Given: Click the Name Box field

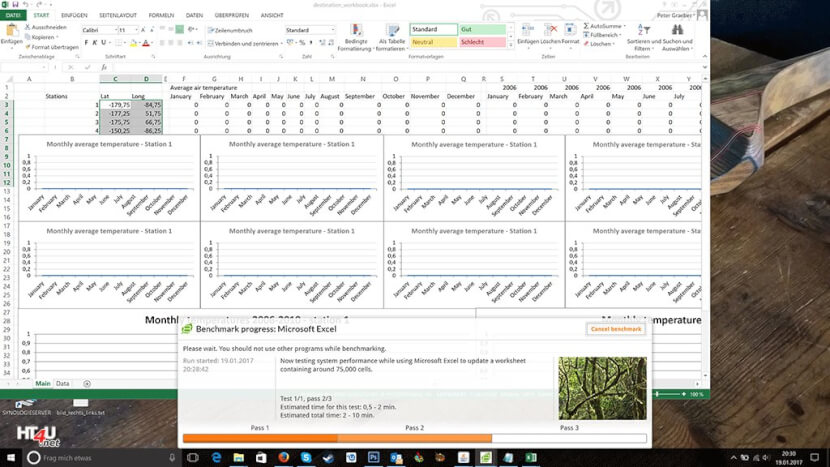Looking at the screenshot, I should point(24,67).
